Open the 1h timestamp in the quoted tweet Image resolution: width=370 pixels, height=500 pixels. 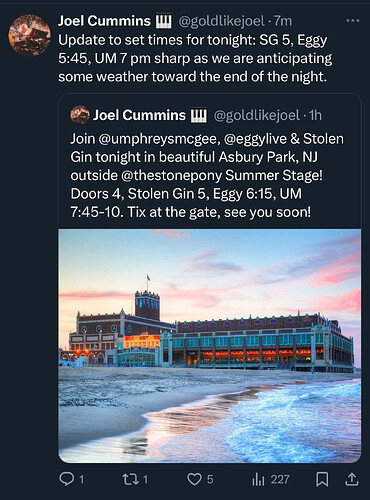point(315,115)
